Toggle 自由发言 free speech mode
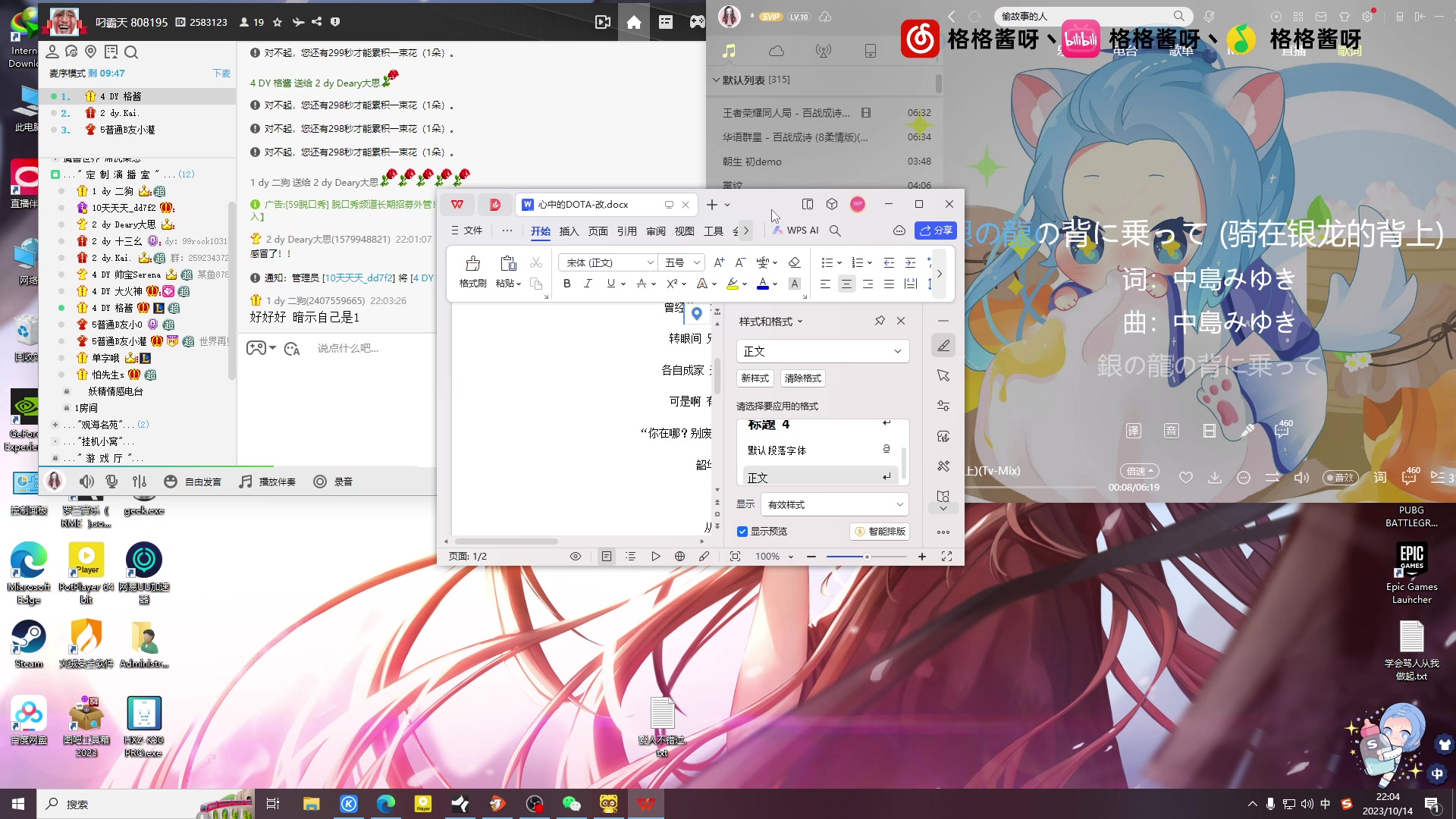1456x819 pixels. 193,482
